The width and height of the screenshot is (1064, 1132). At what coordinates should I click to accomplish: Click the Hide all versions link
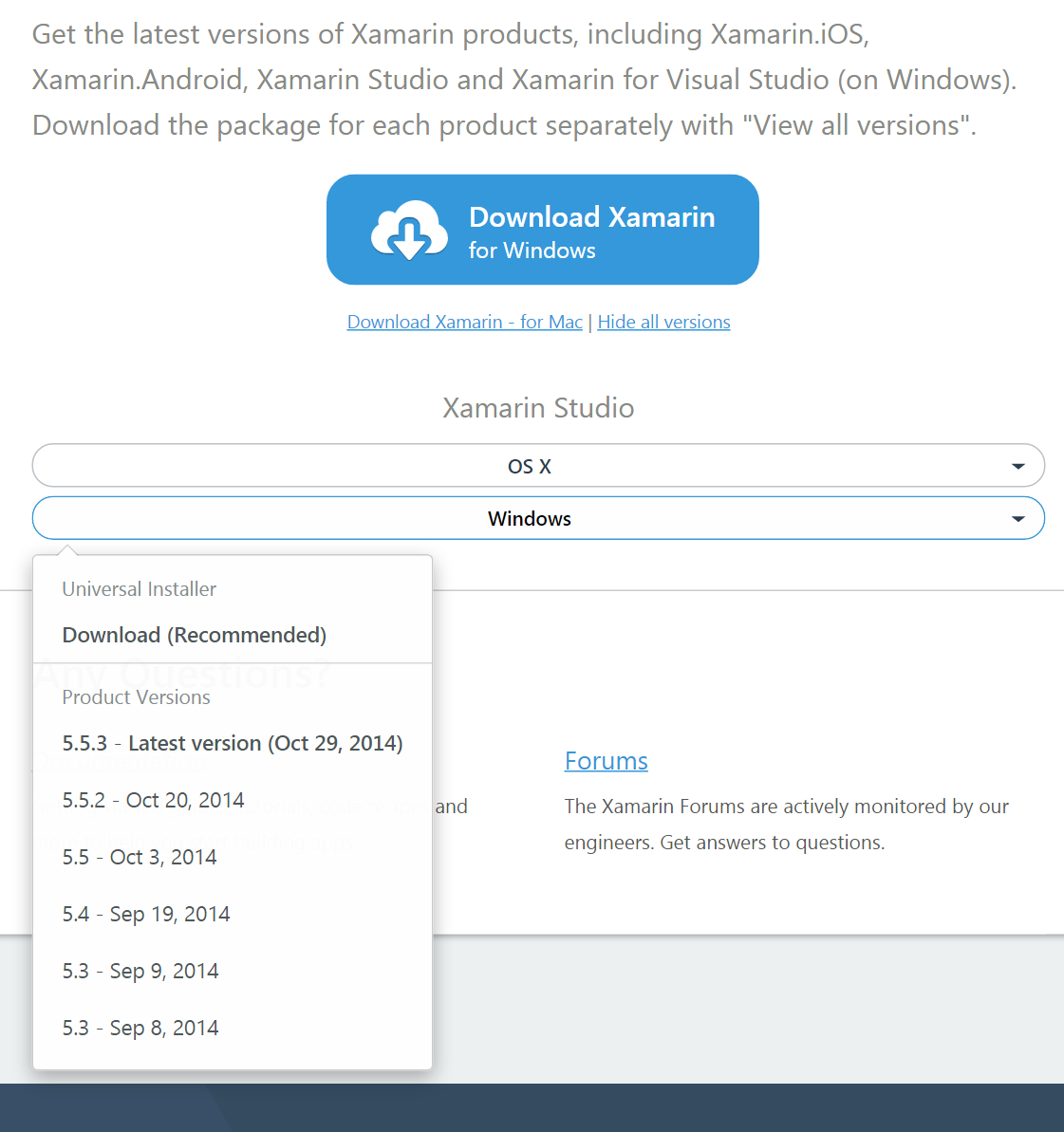pyautogui.click(x=663, y=322)
